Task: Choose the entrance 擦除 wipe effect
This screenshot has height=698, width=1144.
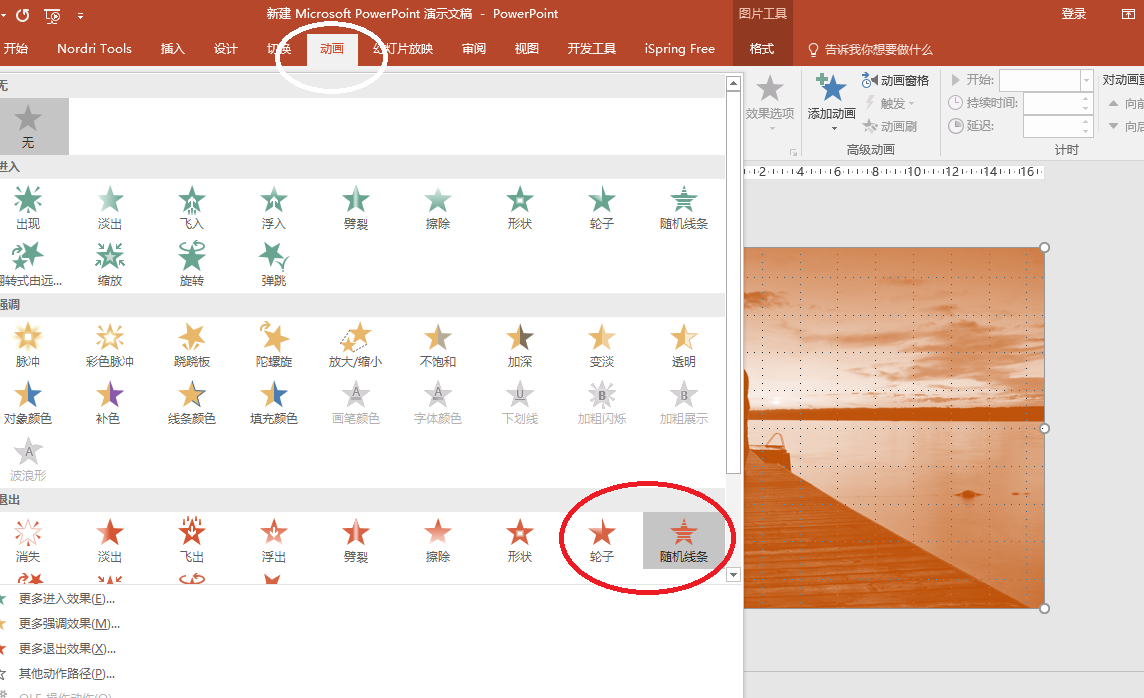Action: point(438,208)
